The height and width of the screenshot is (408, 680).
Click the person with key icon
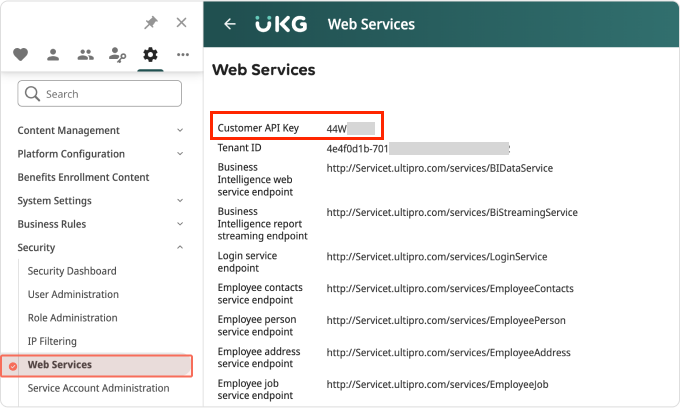pos(117,55)
